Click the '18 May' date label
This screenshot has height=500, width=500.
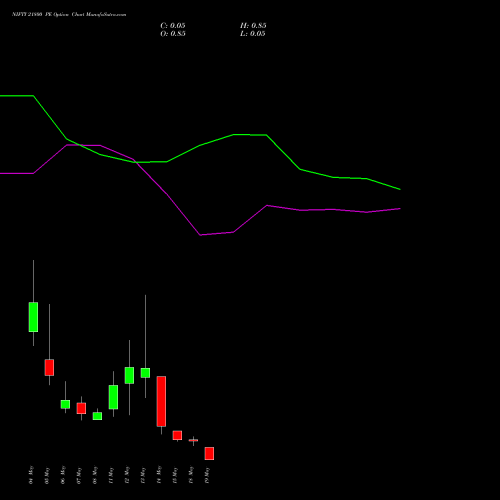click(191, 475)
